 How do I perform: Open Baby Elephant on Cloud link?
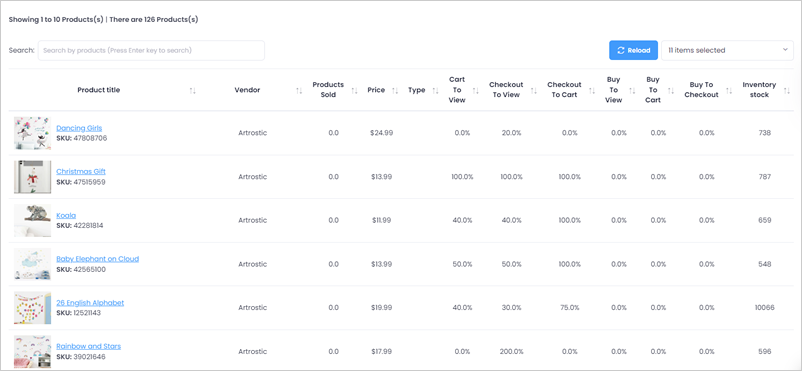tap(98, 259)
